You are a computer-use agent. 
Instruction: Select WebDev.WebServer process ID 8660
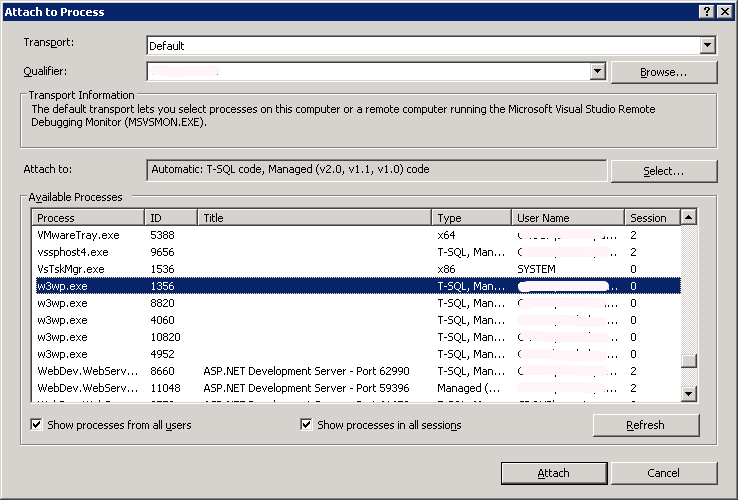tap(358, 371)
